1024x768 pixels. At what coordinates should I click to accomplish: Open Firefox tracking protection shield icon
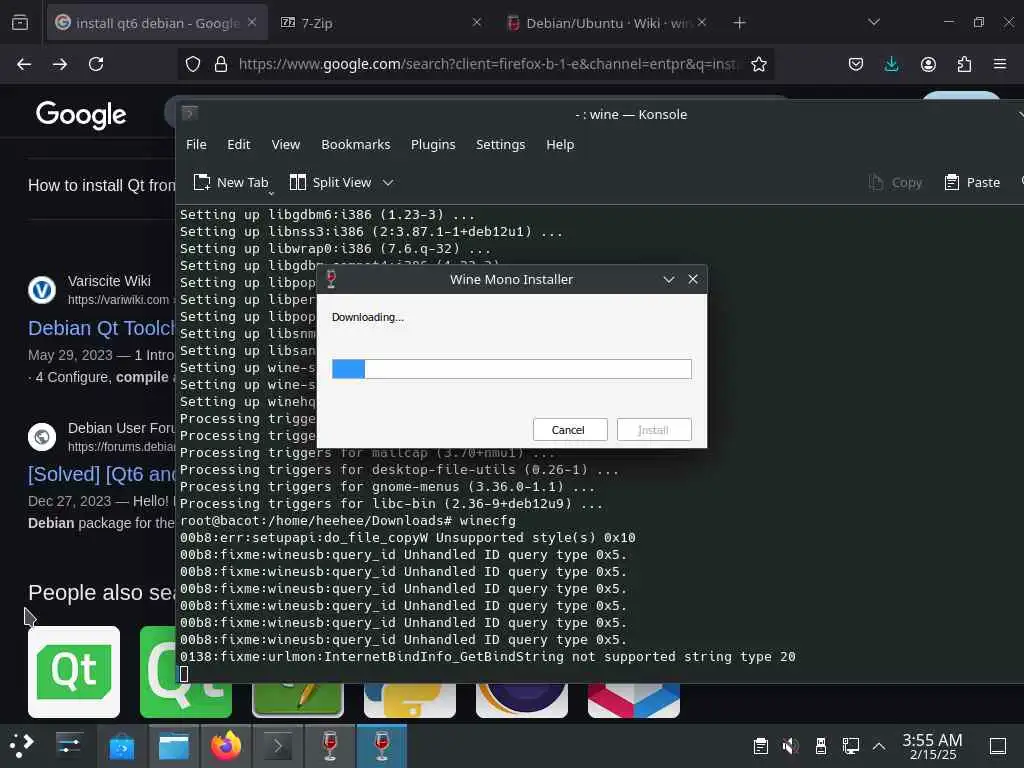coord(193,64)
